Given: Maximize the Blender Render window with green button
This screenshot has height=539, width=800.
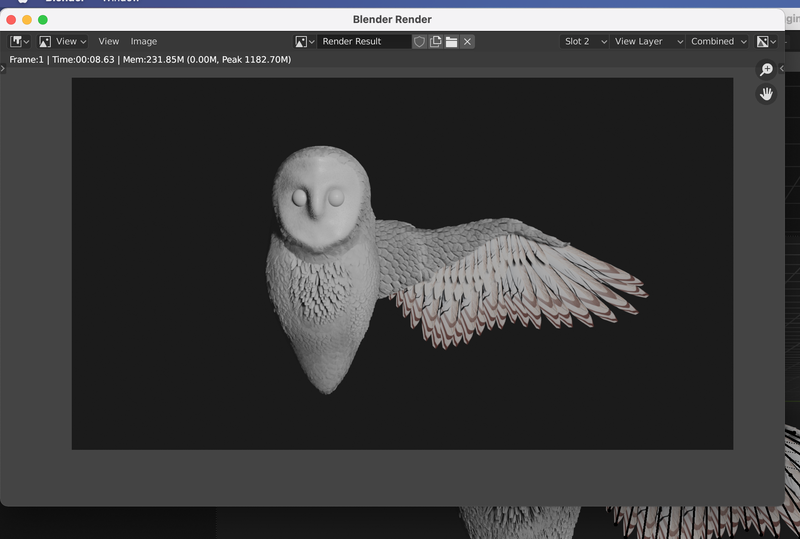Looking at the screenshot, I should pyautogui.click(x=43, y=19).
